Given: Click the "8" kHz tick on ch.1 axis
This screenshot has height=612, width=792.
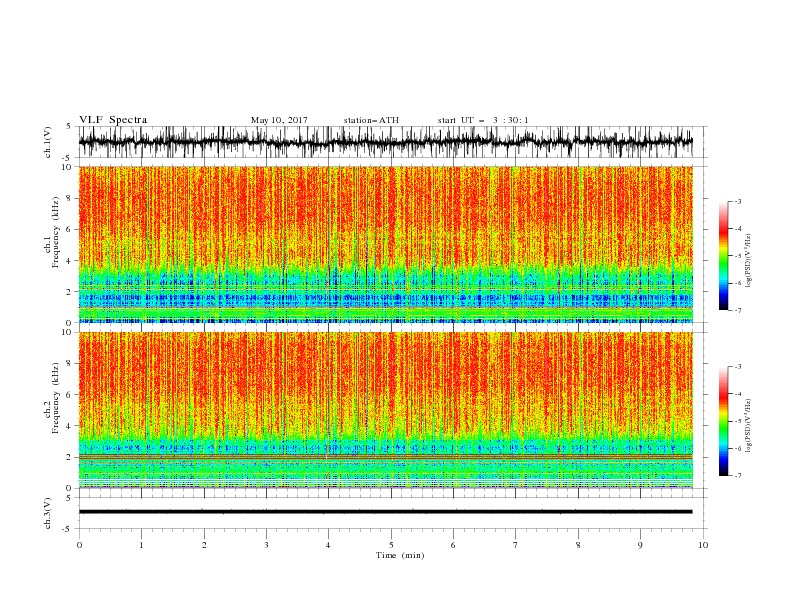Looking at the screenshot, I should click(70, 198).
